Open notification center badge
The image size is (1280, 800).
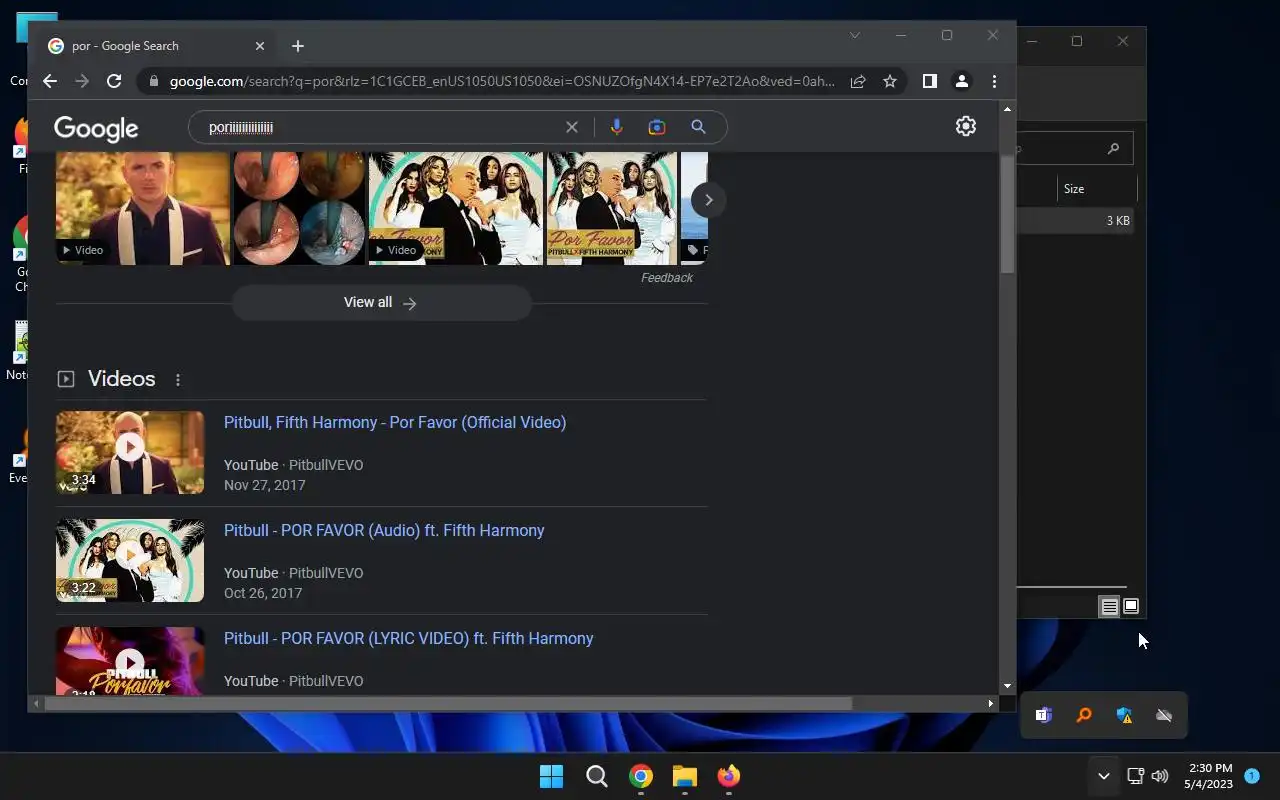[x=1252, y=776]
